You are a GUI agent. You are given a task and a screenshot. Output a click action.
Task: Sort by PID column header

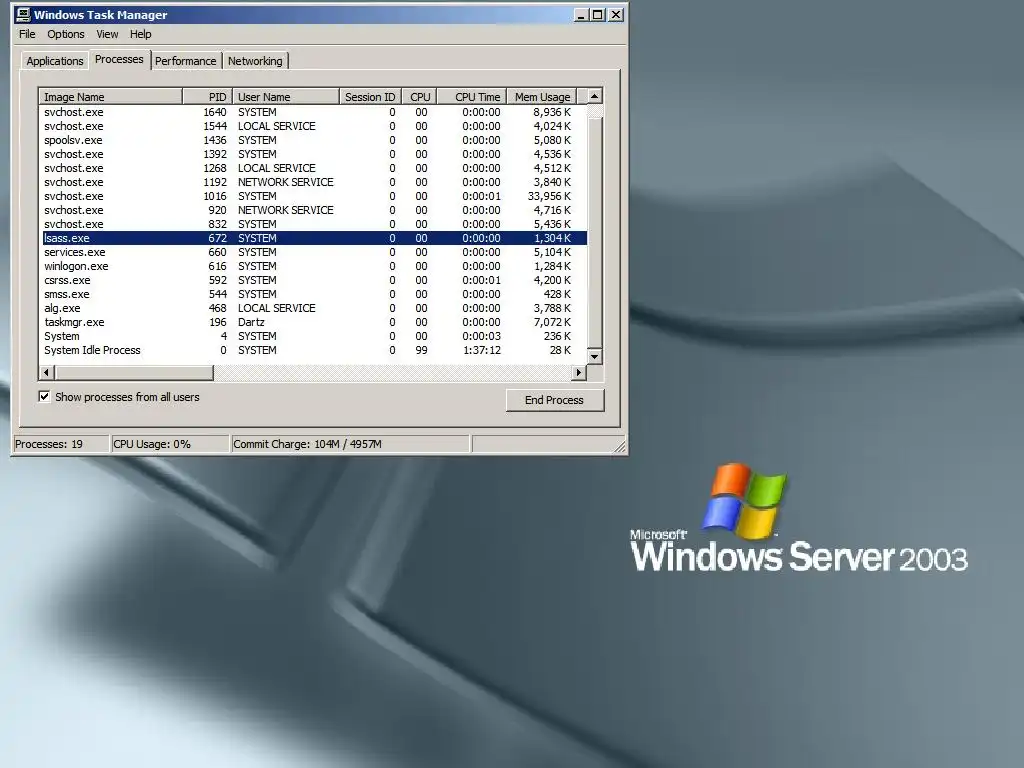[x=207, y=97]
